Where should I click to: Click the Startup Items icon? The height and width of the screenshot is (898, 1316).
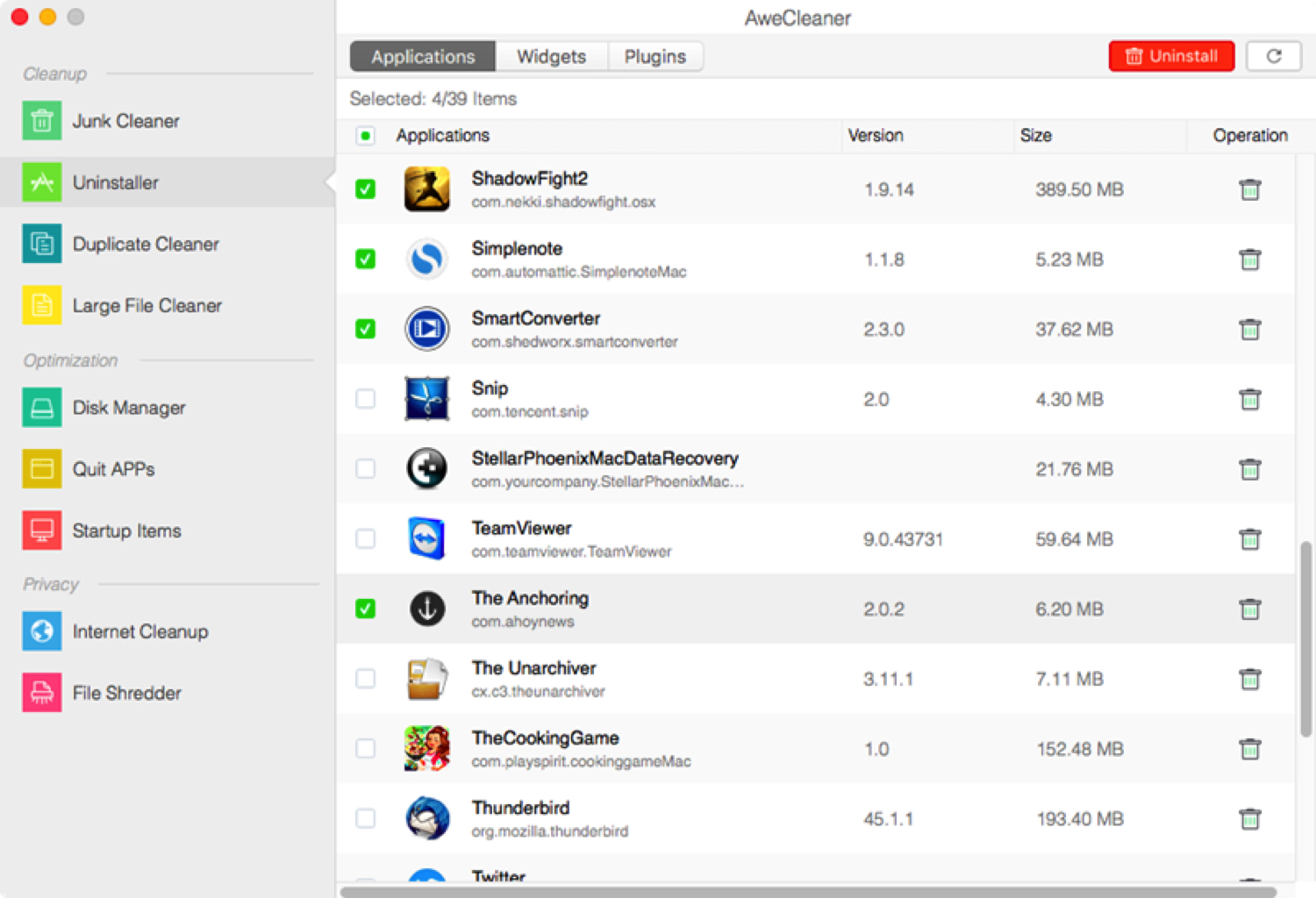coord(41,531)
